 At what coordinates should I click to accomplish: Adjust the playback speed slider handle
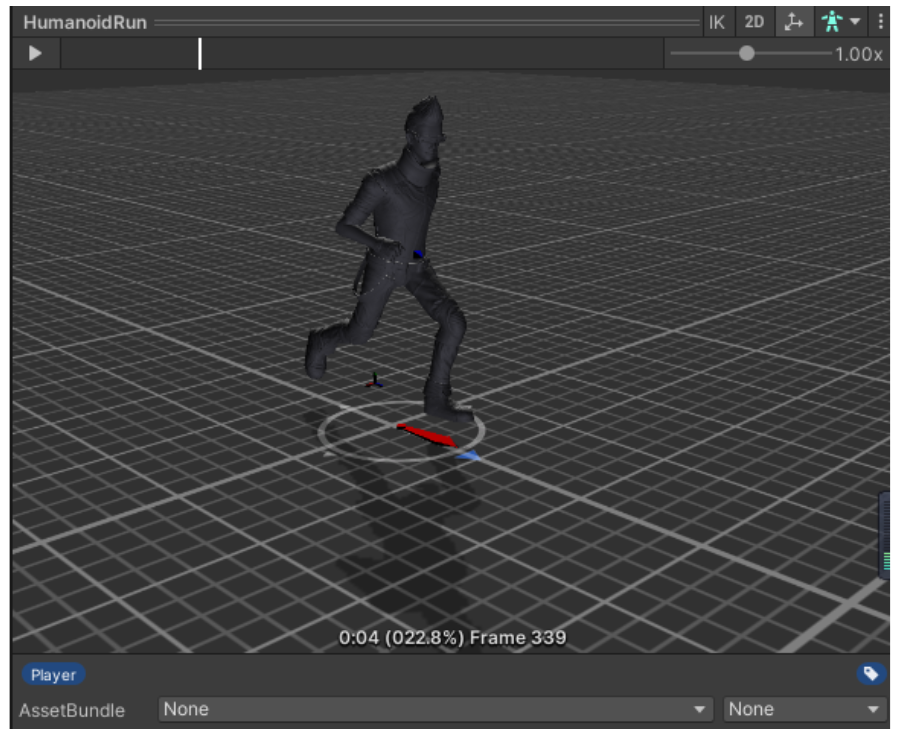[746, 54]
